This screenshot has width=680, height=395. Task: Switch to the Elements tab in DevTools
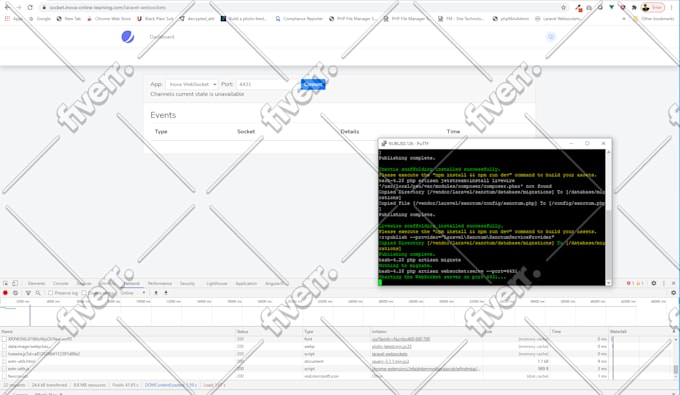click(x=36, y=283)
